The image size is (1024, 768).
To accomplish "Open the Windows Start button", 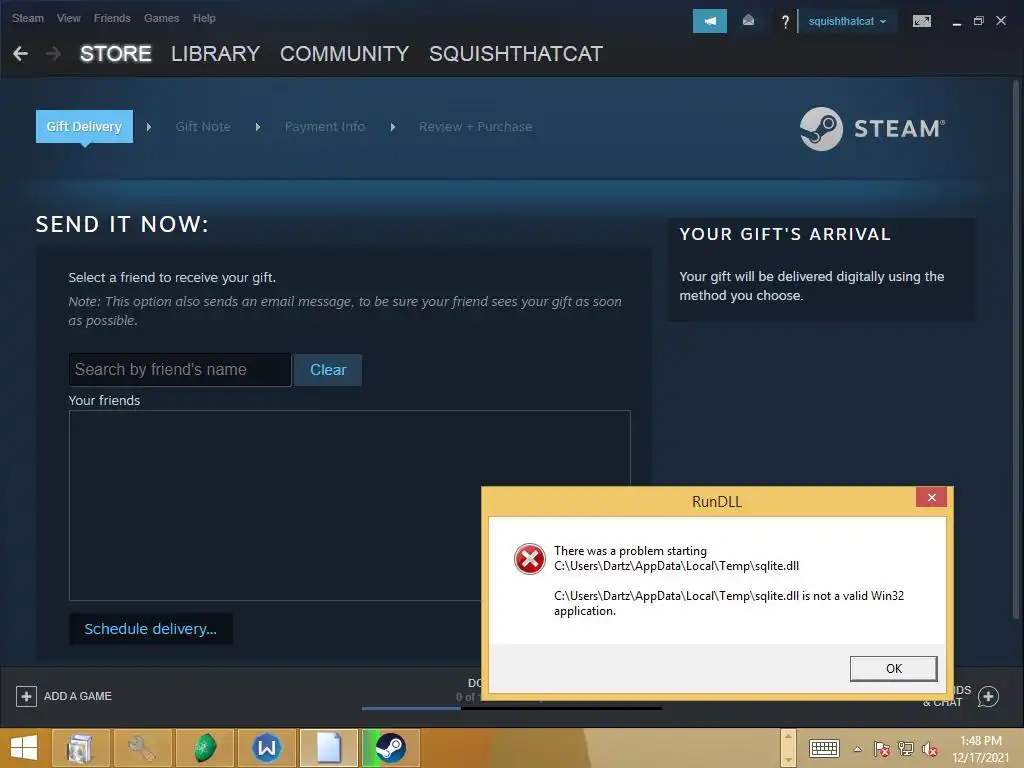I will pyautogui.click(x=24, y=748).
